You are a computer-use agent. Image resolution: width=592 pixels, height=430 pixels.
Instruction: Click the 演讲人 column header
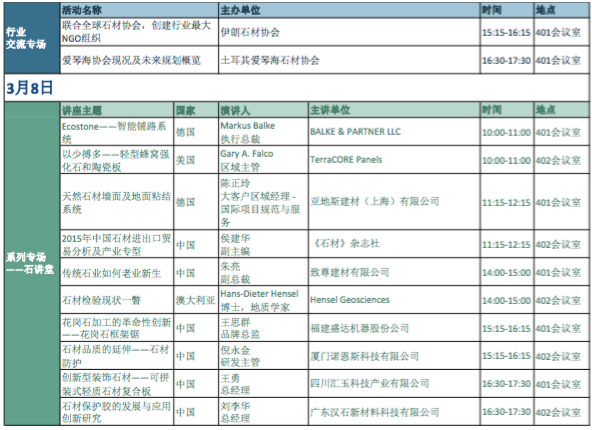[x=263, y=110]
